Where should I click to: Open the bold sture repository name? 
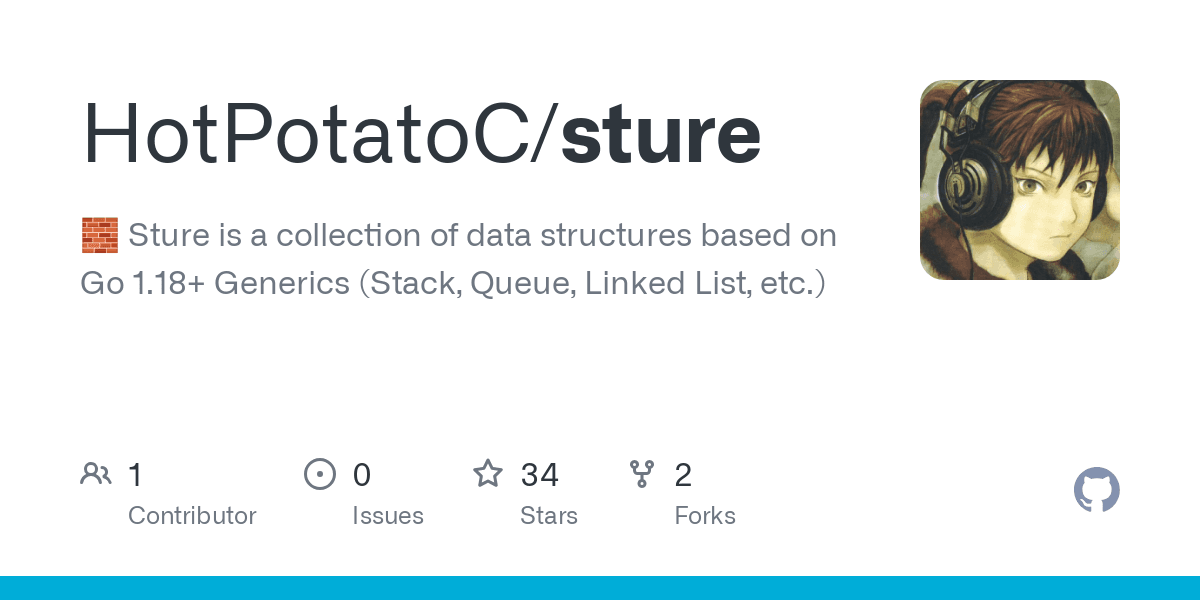tap(661, 133)
